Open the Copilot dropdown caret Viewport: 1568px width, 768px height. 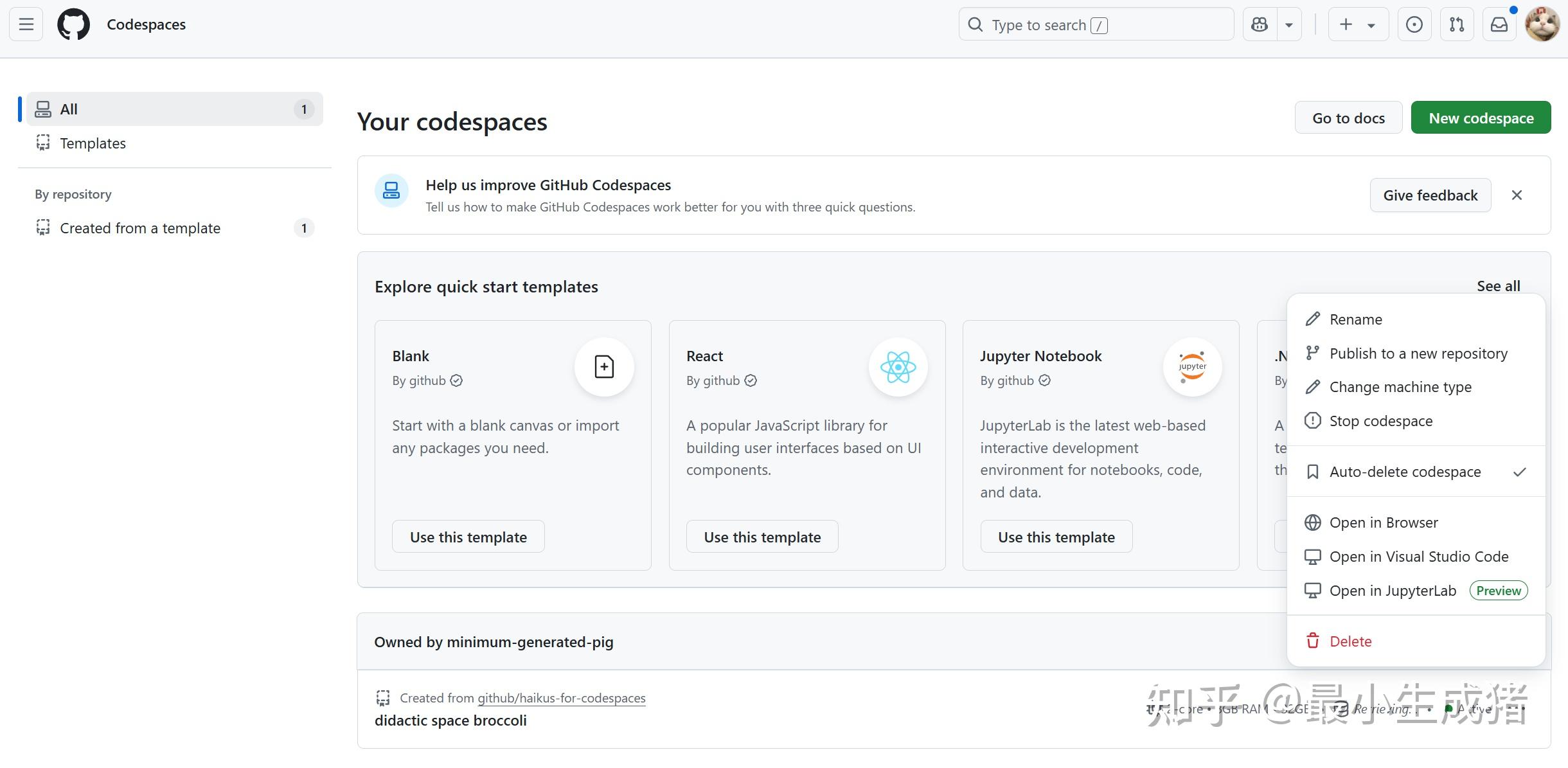point(1288,24)
